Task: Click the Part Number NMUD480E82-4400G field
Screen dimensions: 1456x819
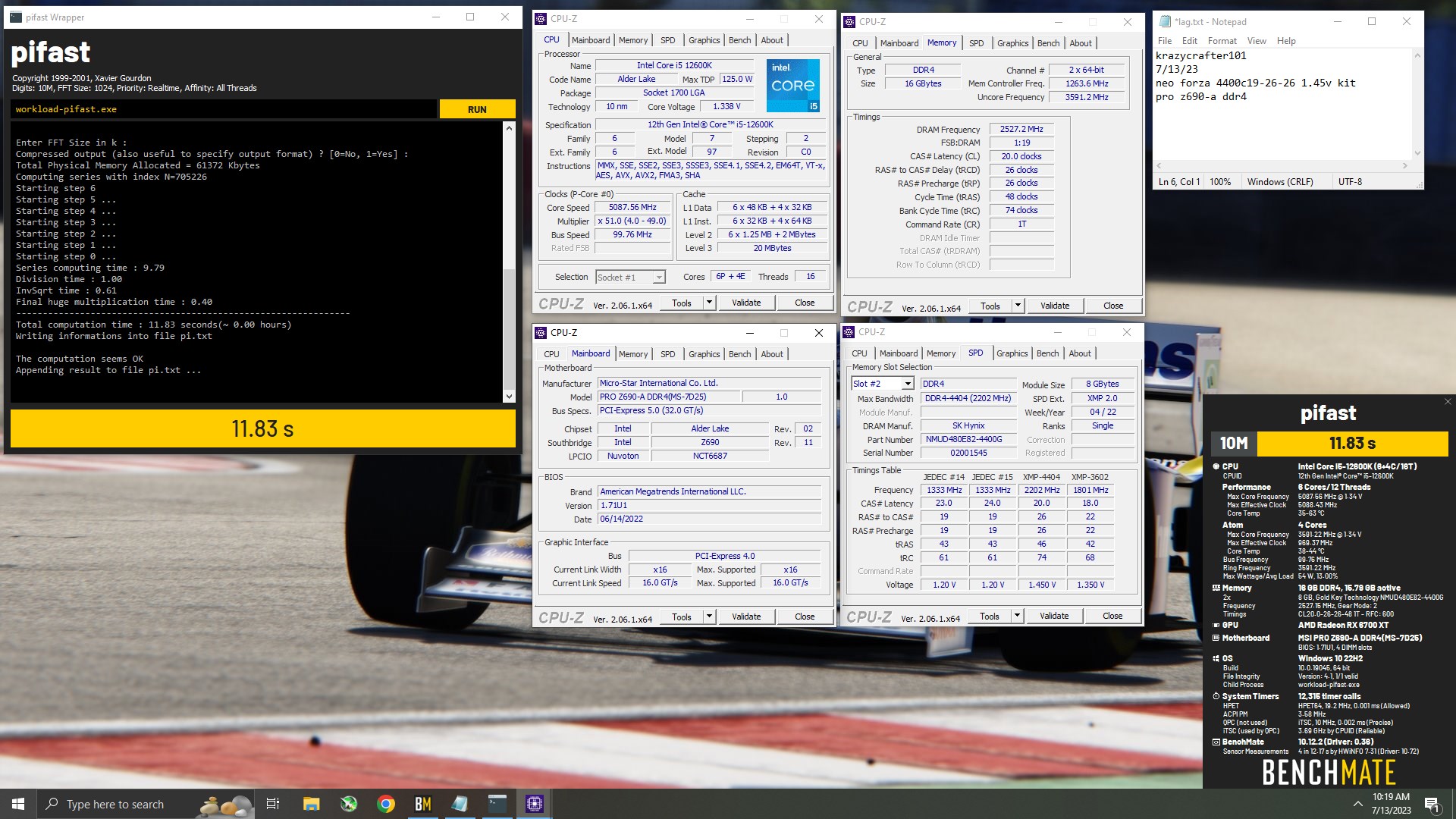Action: tap(969, 440)
